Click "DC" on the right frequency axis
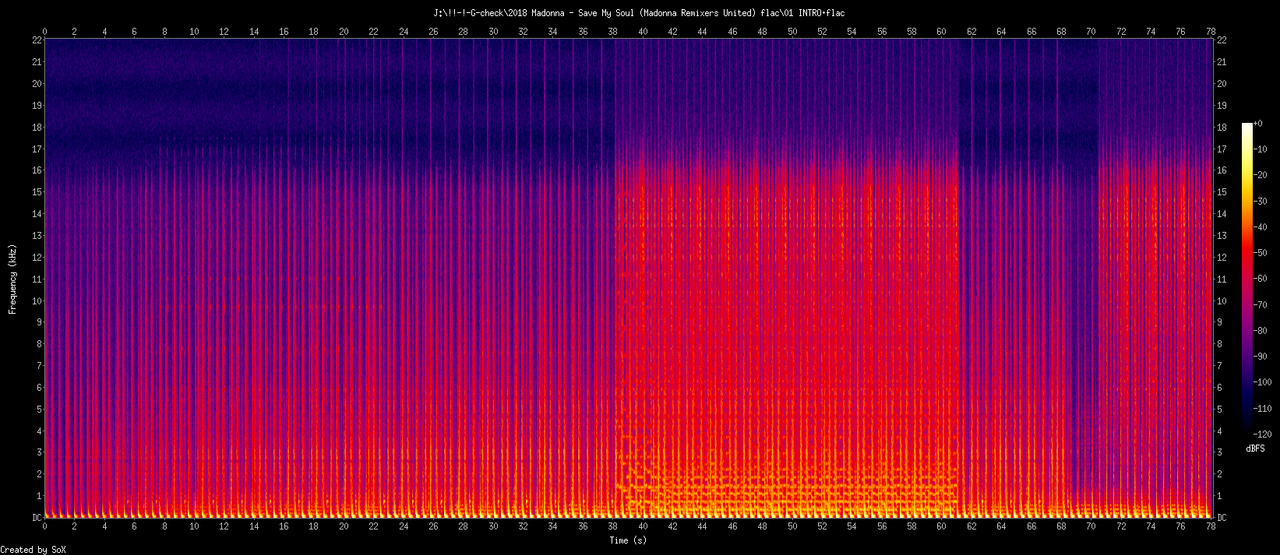This screenshot has height=555, width=1280. (1222, 518)
